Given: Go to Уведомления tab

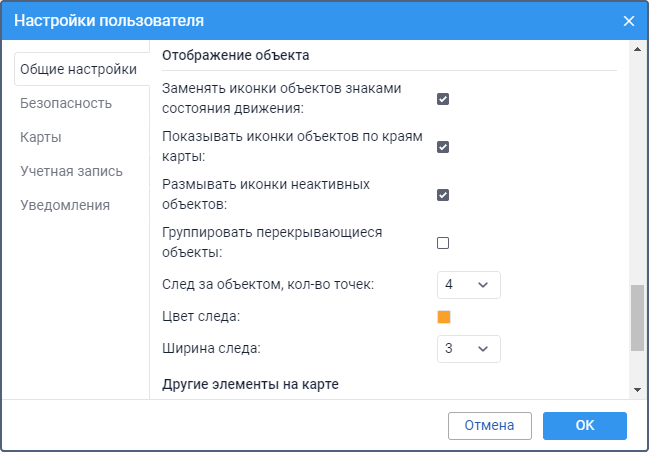Looking at the screenshot, I should point(65,205).
